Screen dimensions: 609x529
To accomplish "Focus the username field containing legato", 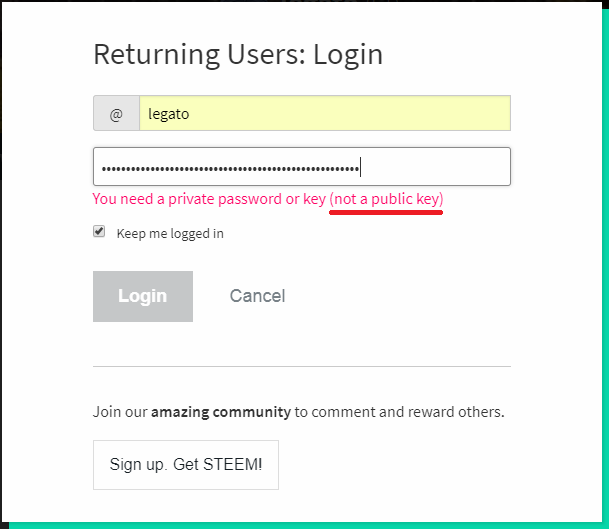I will (x=324, y=114).
